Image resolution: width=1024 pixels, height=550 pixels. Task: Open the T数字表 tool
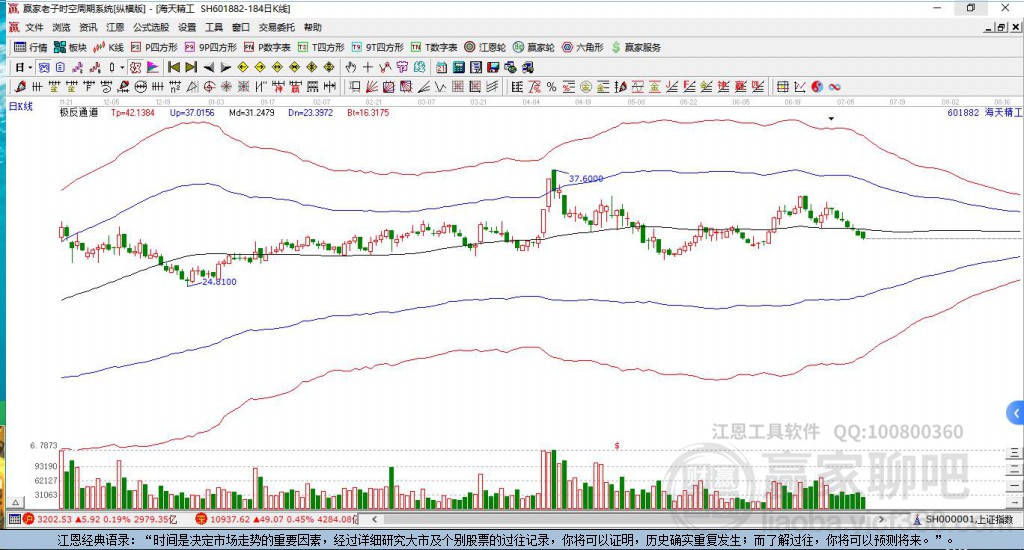[434, 47]
